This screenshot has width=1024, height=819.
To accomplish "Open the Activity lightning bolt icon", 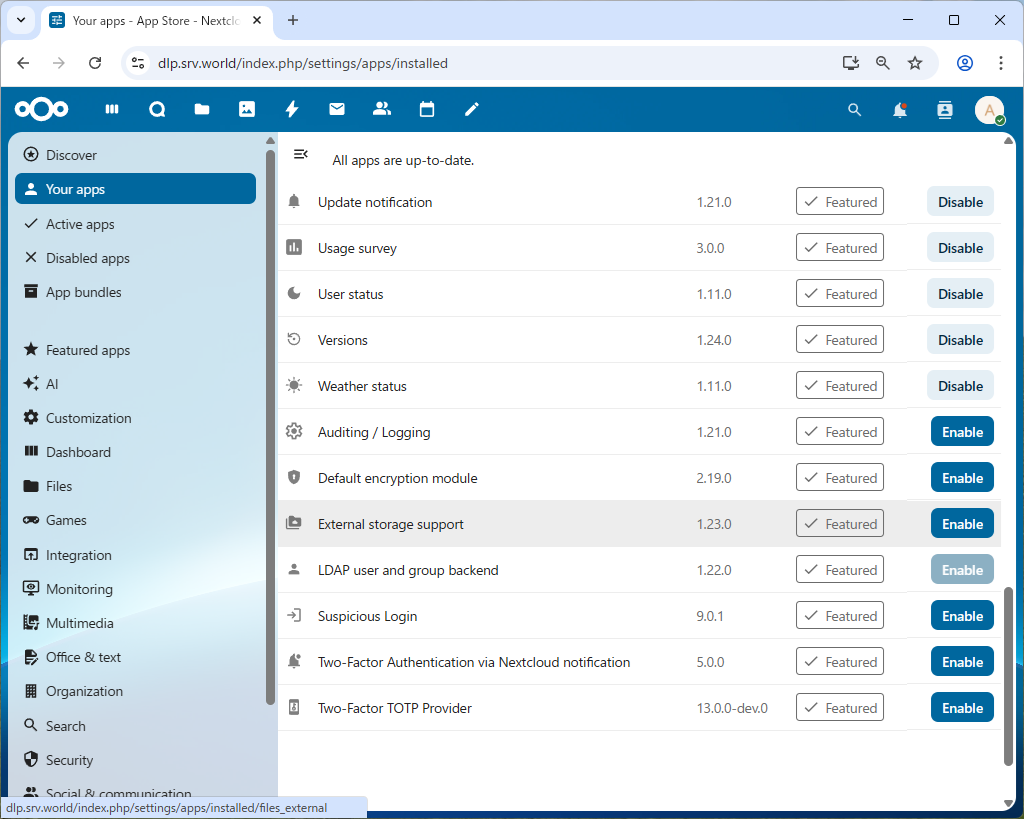I will pyautogui.click(x=292, y=110).
